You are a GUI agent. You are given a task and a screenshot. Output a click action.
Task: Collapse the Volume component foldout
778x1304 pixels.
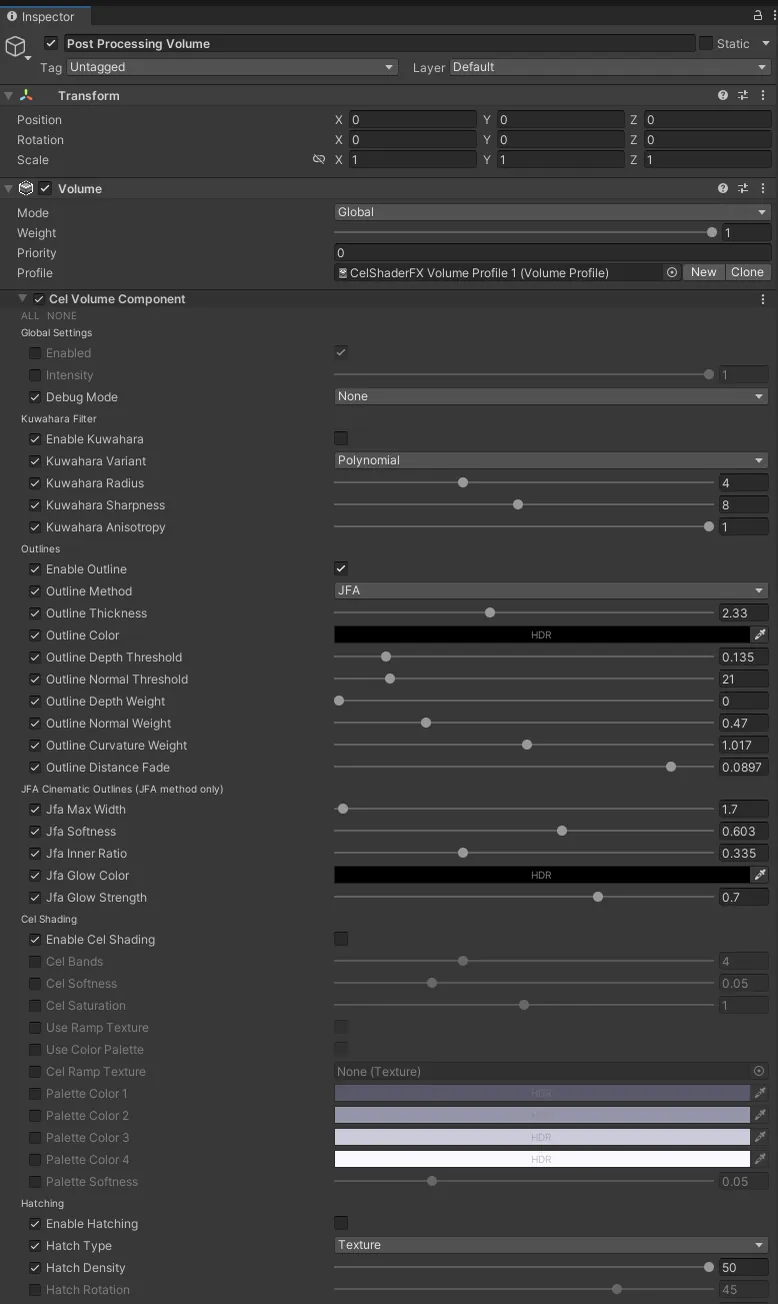(9, 189)
